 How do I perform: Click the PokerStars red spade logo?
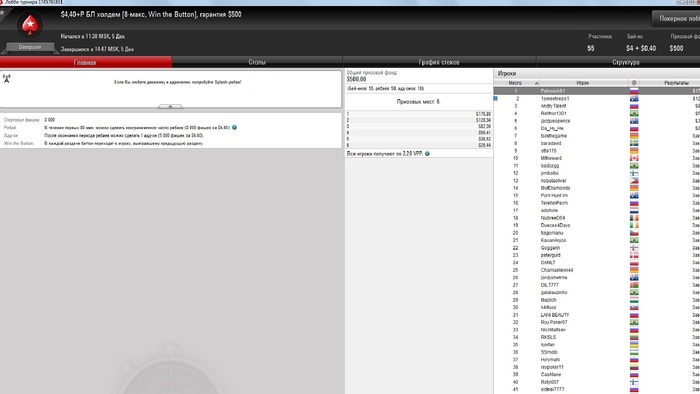(x=30, y=25)
